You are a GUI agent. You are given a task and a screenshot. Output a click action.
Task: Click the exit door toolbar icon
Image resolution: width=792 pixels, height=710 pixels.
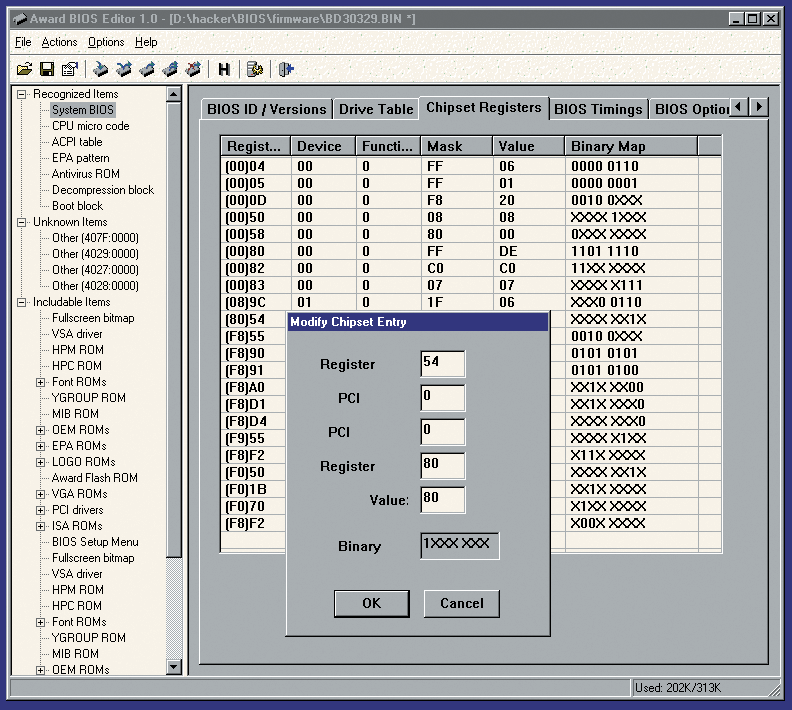tap(286, 69)
